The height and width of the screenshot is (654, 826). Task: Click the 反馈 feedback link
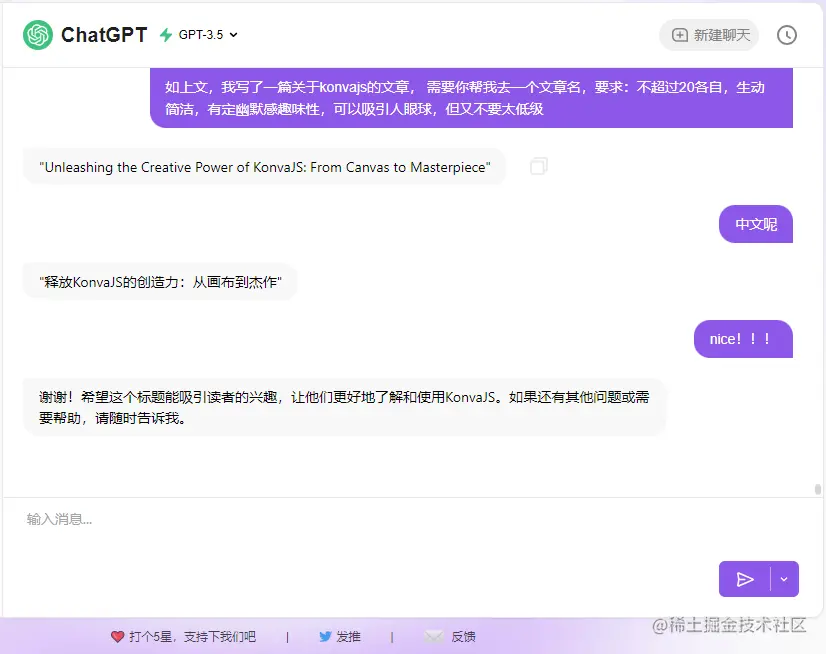coord(461,636)
